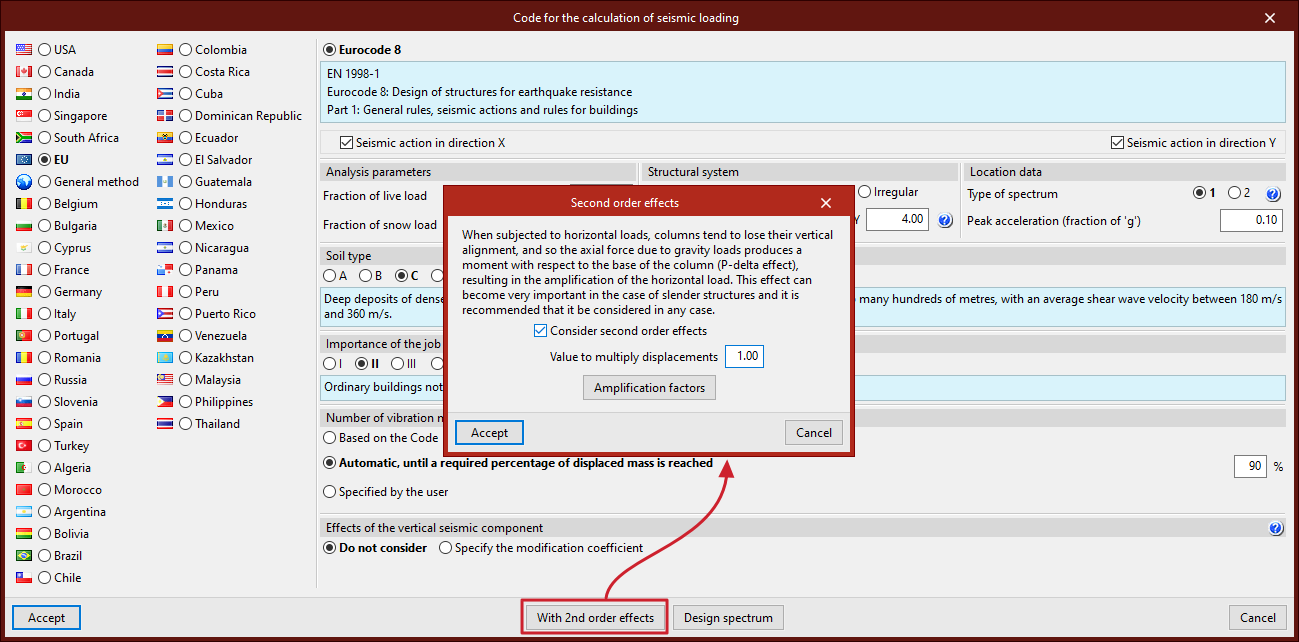Cancel the Second order effects dialog
This screenshot has width=1299, height=642.
pyautogui.click(x=814, y=433)
